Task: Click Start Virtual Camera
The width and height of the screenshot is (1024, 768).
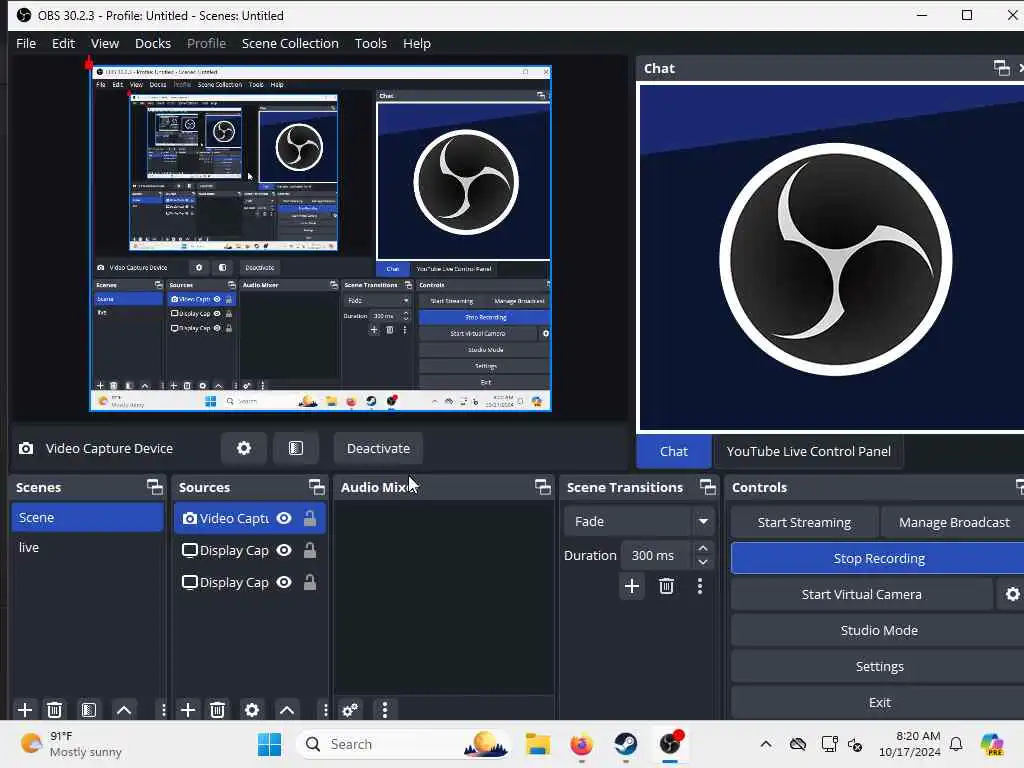Action: pyautogui.click(x=861, y=594)
